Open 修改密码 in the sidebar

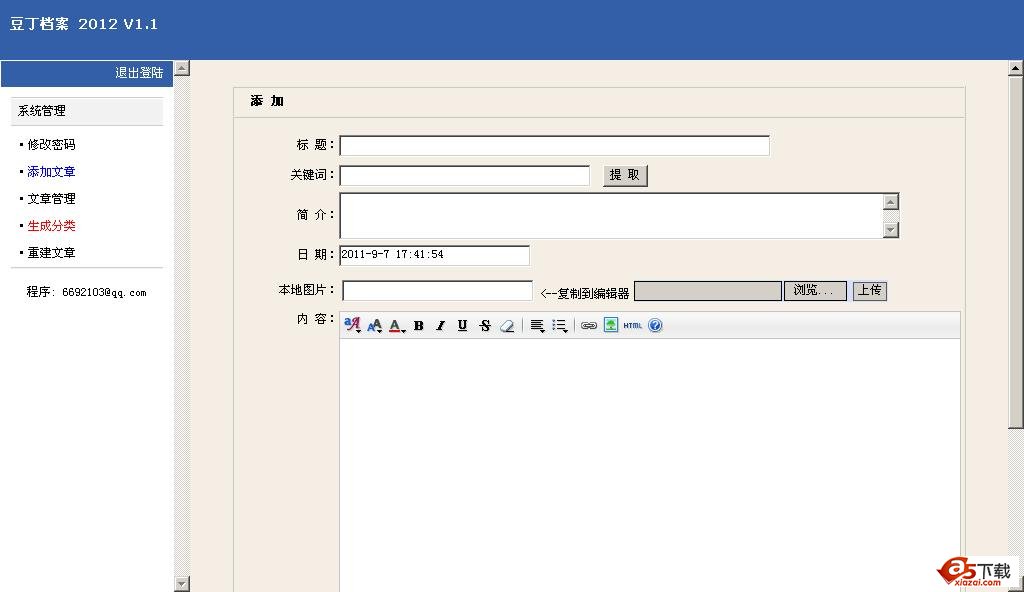click(51, 144)
